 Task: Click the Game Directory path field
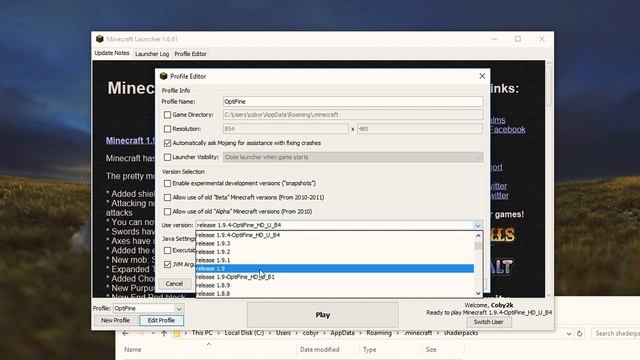coord(353,115)
